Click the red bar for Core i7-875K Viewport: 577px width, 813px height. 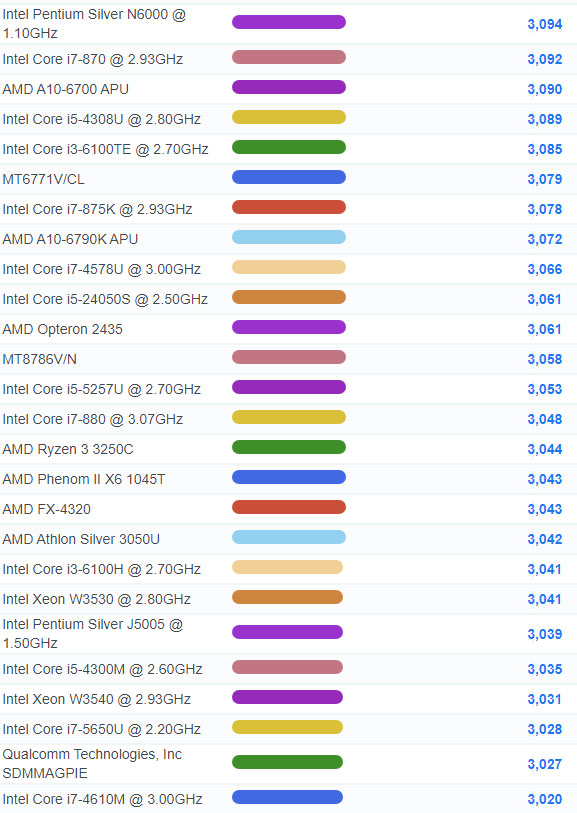[x=289, y=207]
